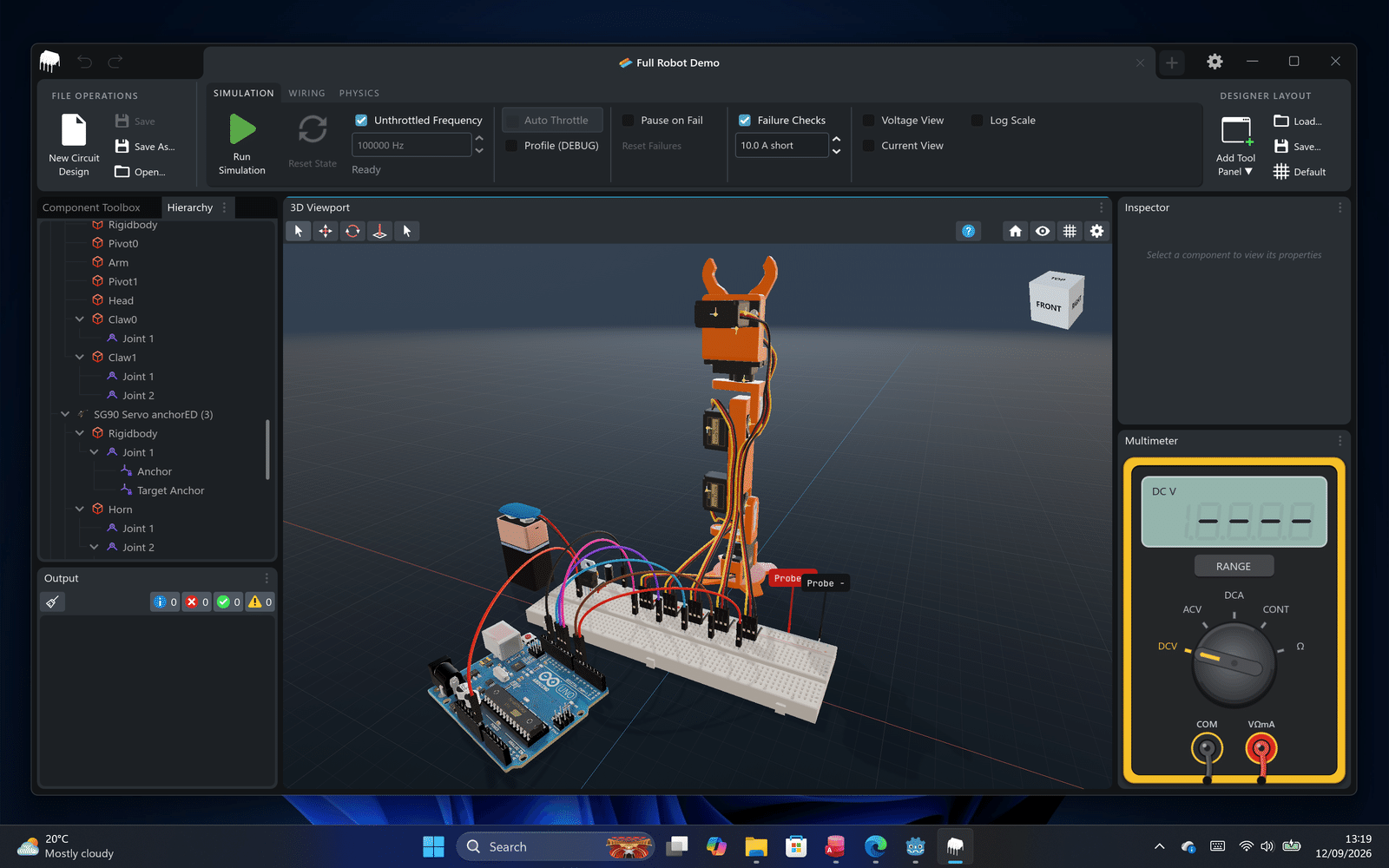Click the red VΩmA multimeter jack
1389x868 pixels.
(1261, 748)
